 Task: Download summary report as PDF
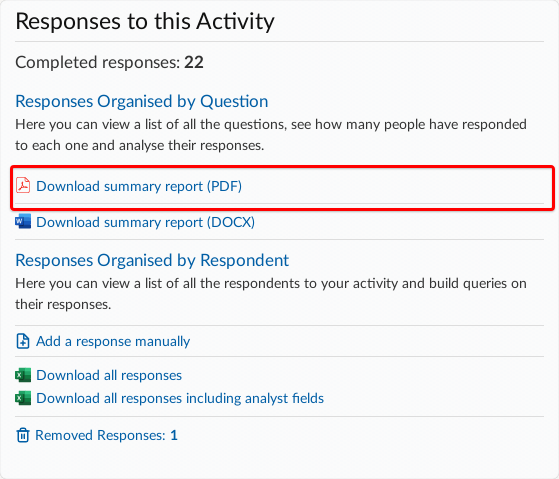click(139, 186)
